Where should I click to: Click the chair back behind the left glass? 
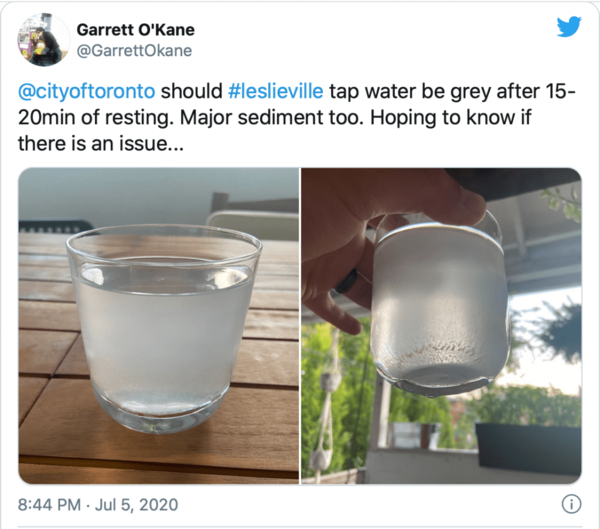[x=254, y=224]
